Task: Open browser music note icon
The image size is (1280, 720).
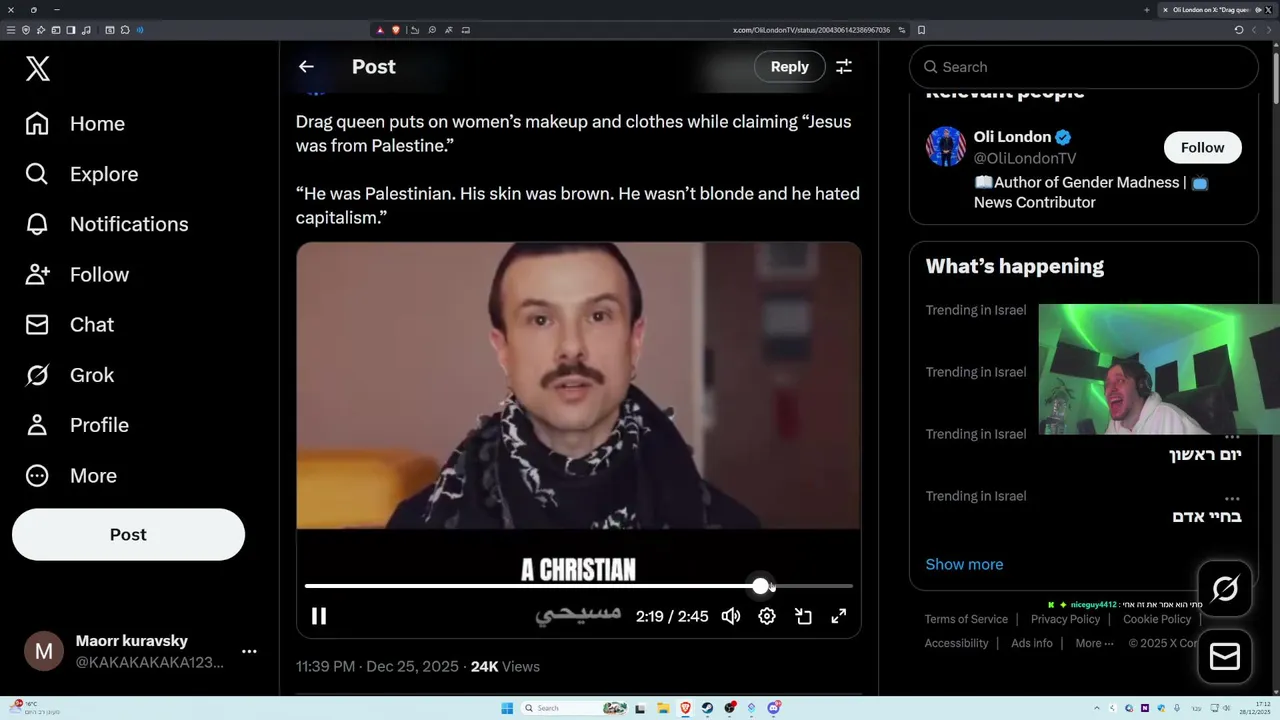Action: (x=87, y=30)
